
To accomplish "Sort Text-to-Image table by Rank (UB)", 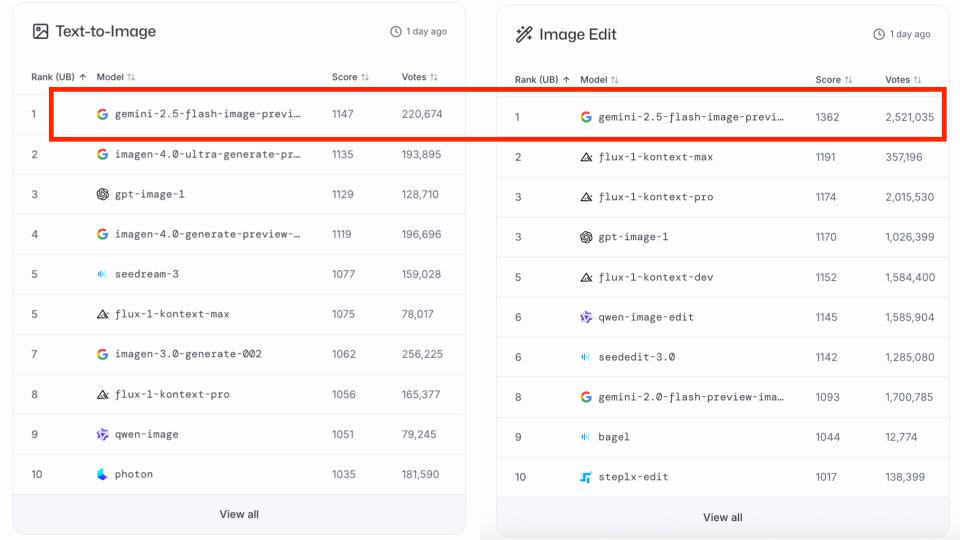I will pyautogui.click(x=59, y=77).
